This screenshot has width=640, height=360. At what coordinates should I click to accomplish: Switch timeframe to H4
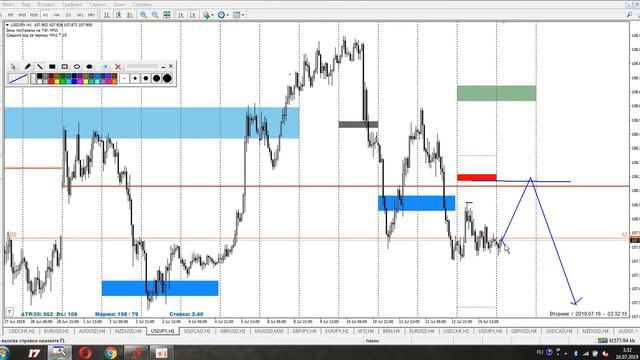pos(57,15)
